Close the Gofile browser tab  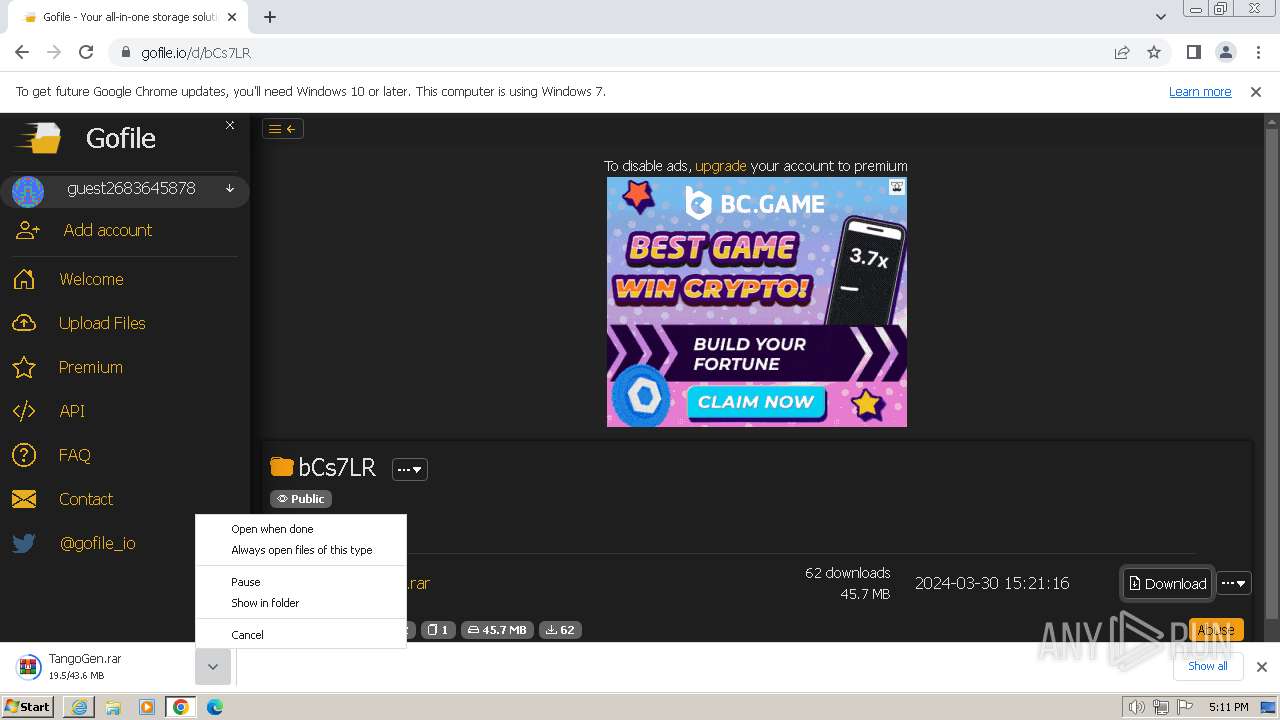click(x=233, y=17)
